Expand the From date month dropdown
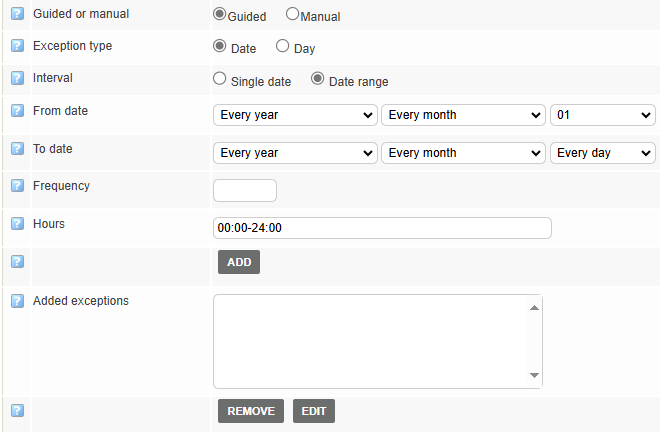This screenshot has height=432, width=660. click(x=463, y=115)
